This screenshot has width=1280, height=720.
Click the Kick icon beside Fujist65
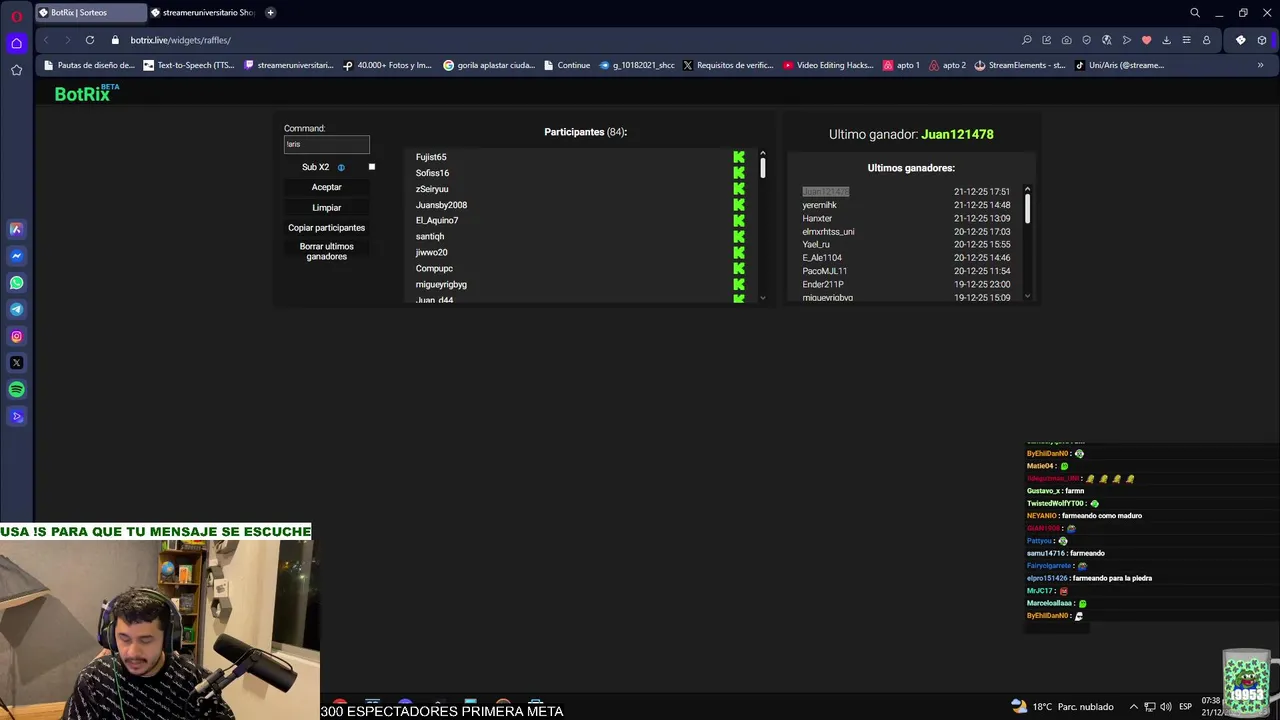point(739,157)
